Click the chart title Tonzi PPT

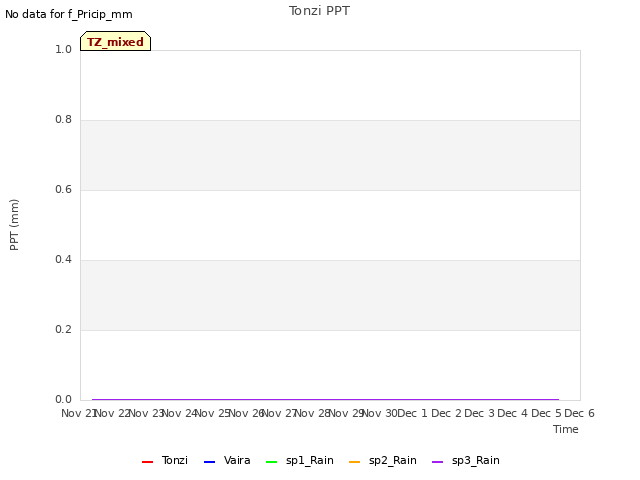[x=319, y=11]
